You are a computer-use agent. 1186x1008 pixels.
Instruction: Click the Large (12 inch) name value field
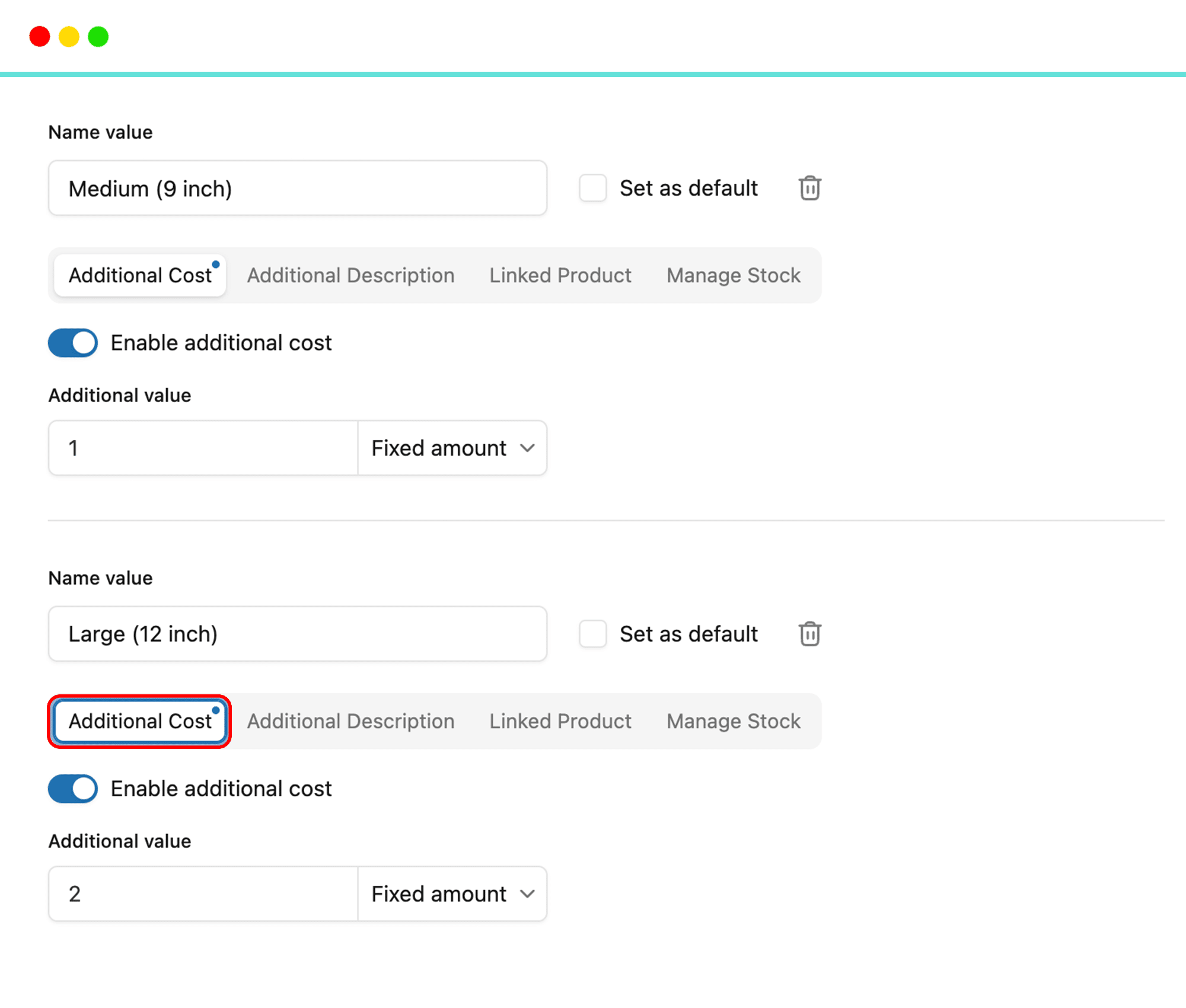pyautogui.click(x=296, y=634)
